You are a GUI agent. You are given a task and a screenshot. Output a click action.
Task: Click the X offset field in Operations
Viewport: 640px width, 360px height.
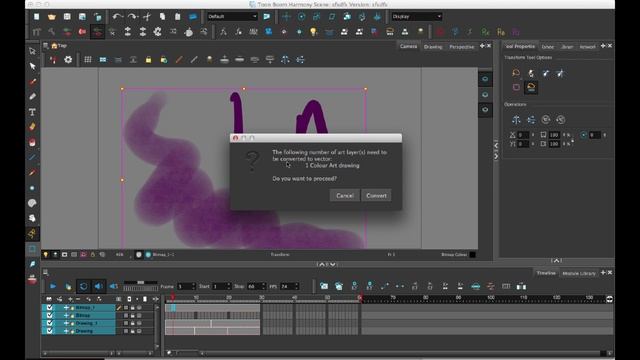point(523,135)
